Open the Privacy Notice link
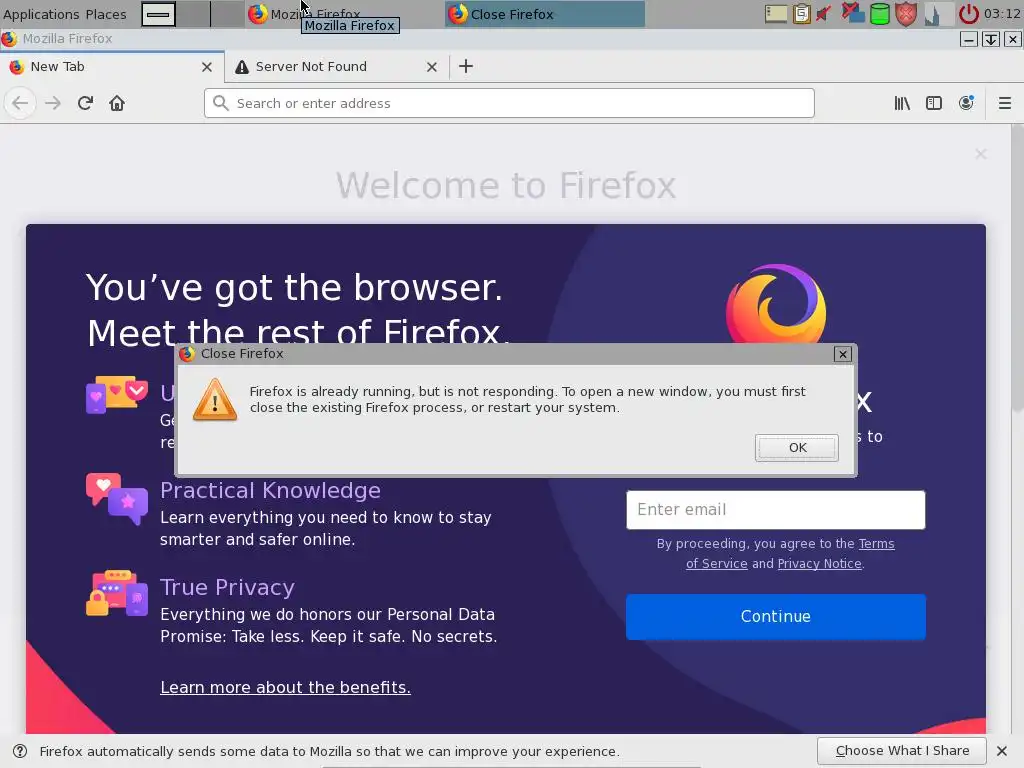 (820, 564)
